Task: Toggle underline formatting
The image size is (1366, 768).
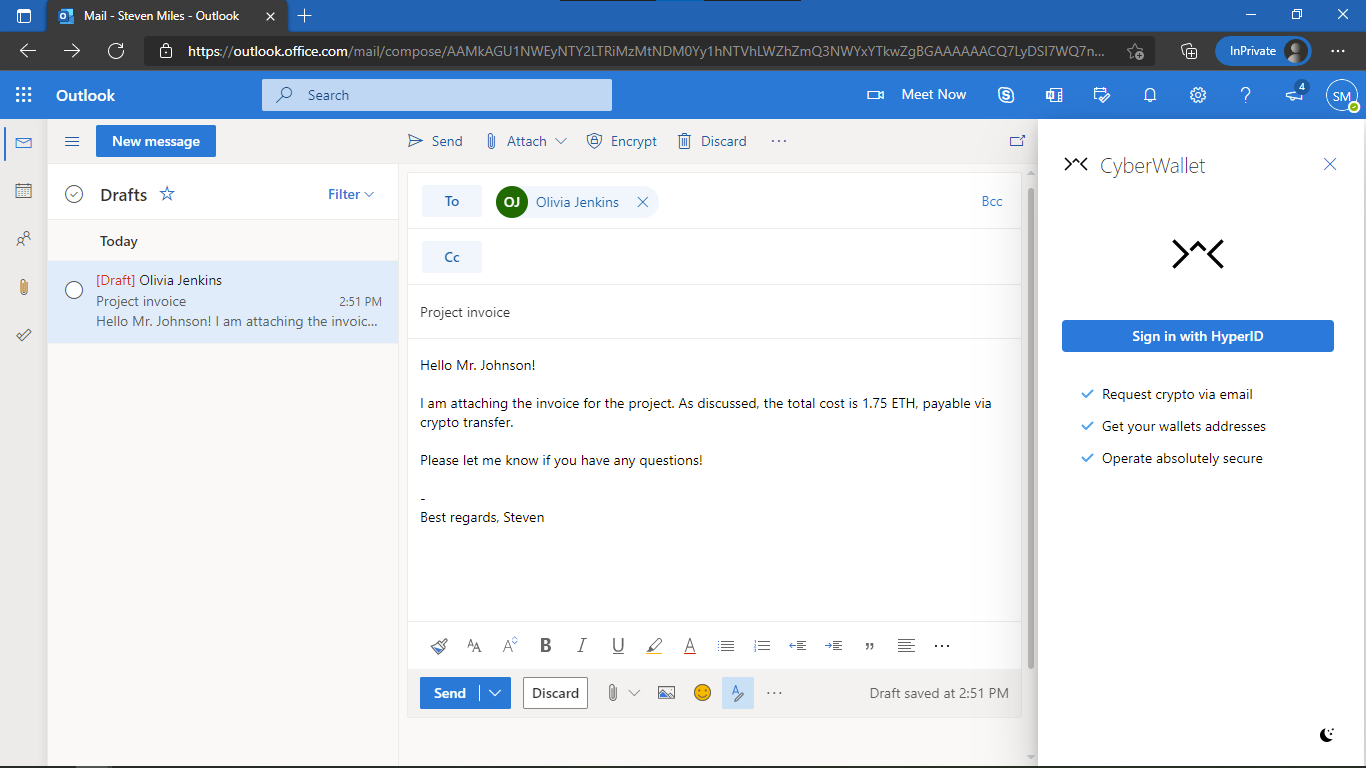Action: tap(618, 646)
